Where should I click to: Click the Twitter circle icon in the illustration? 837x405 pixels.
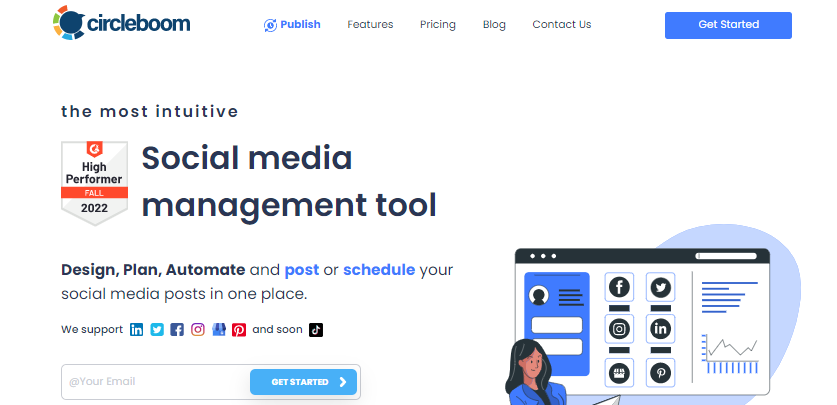tap(661, 288)
